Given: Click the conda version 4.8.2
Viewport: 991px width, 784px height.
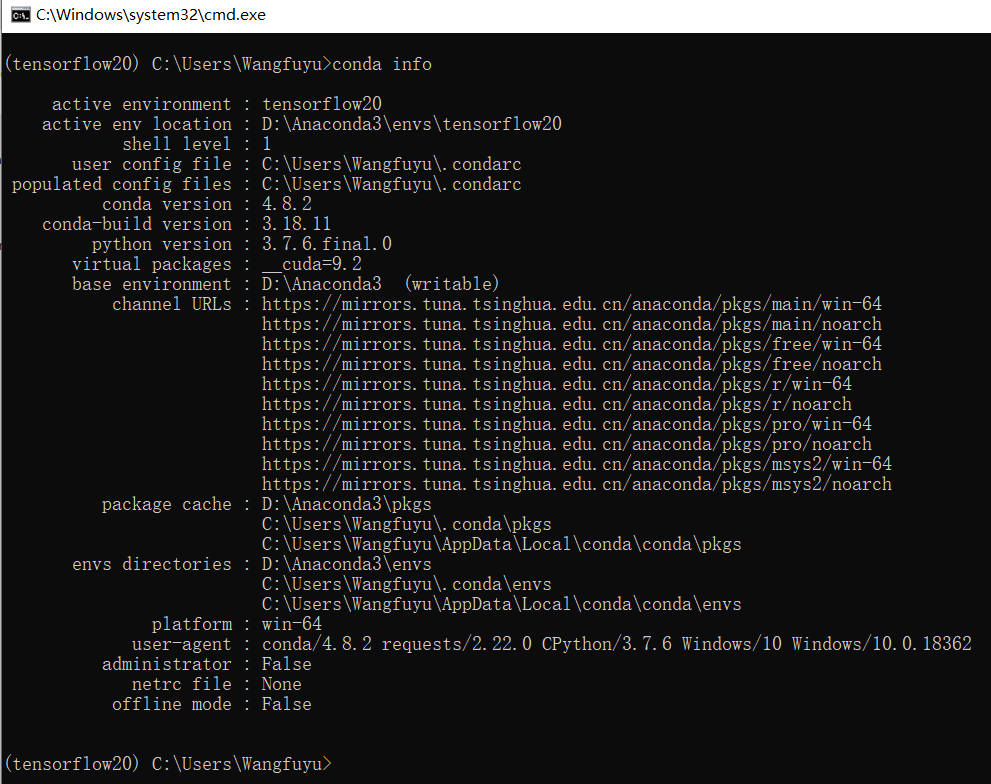Looking at the screenshot, I should [287, 204].
